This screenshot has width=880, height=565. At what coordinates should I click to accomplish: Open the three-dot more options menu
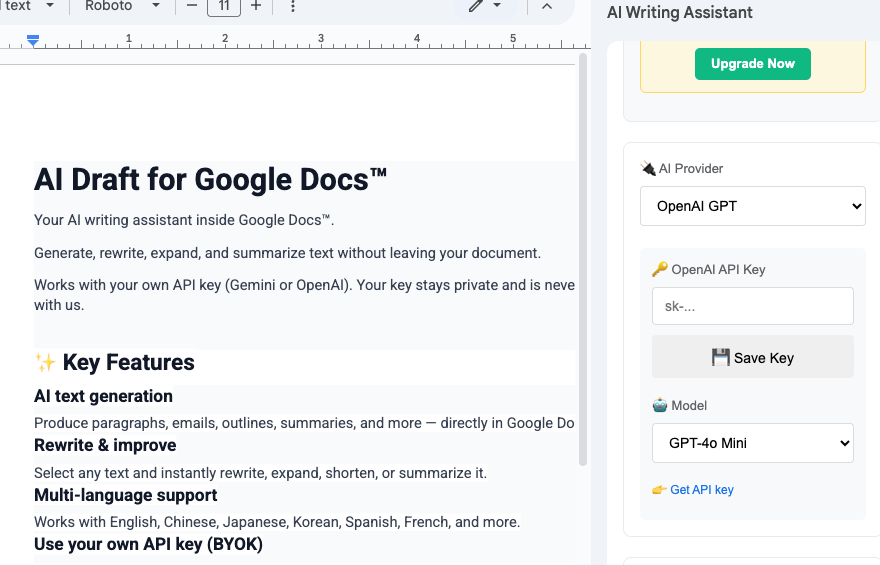click(292, 6)
